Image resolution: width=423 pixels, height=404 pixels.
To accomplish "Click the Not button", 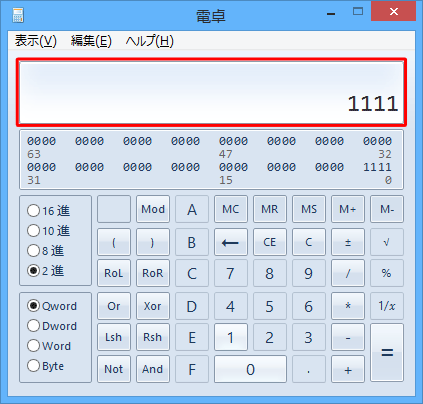I will pyautogui.click(x=114, y=369).
